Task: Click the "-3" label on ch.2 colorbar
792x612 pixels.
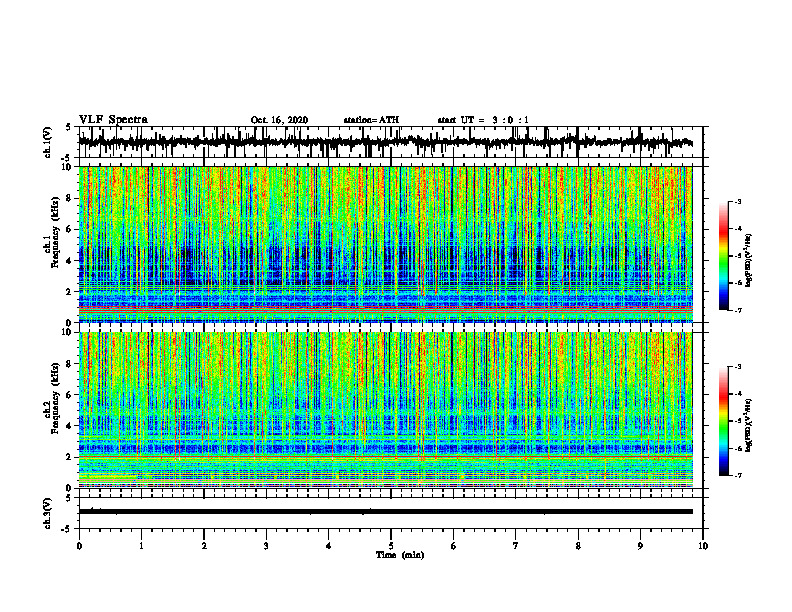Action: [738, 367]
